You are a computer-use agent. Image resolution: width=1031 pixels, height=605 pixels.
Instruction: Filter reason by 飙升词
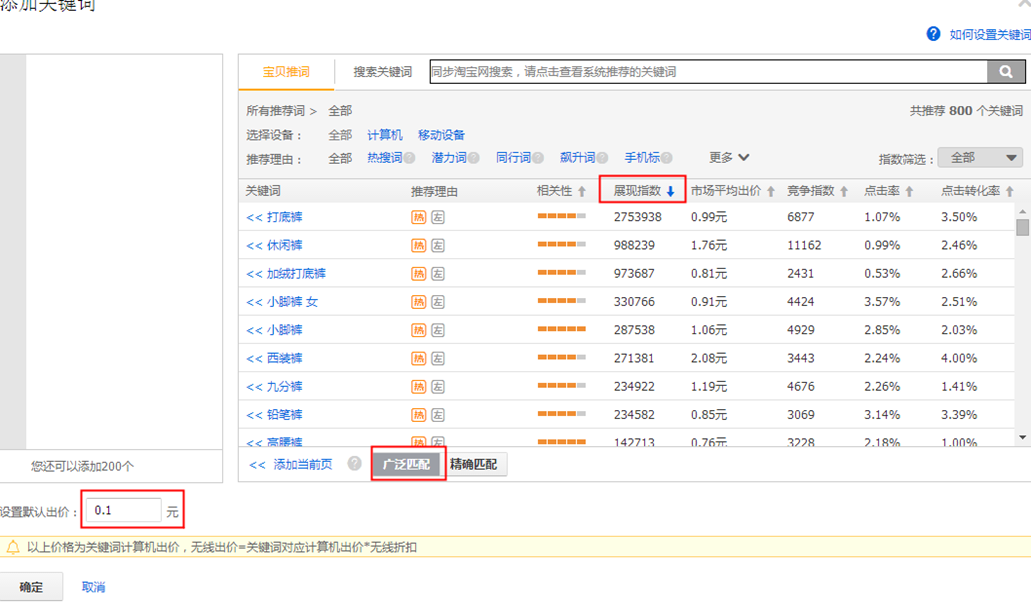pos(577,158)
